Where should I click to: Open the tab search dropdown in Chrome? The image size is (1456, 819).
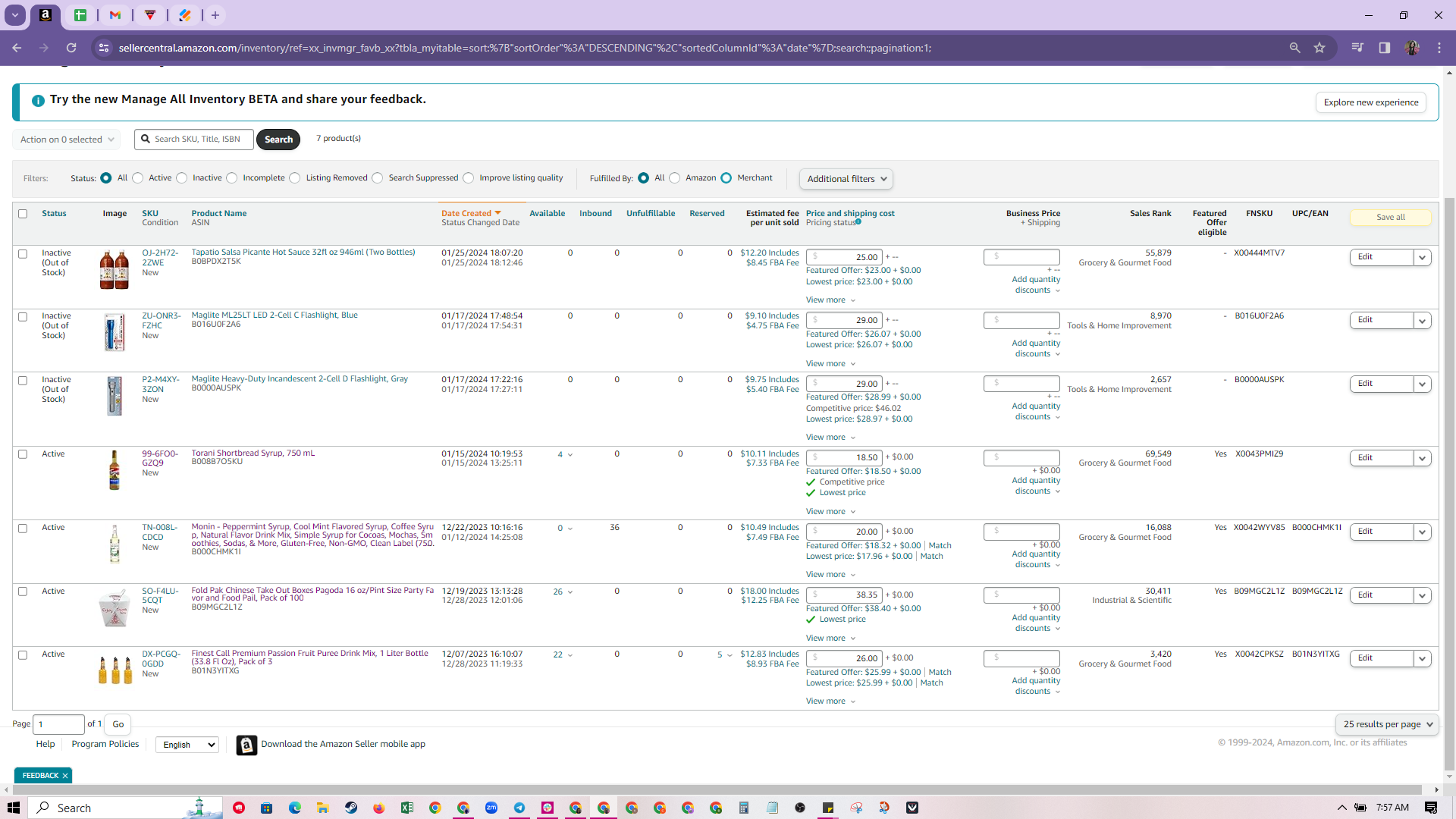tap(15, 15)
